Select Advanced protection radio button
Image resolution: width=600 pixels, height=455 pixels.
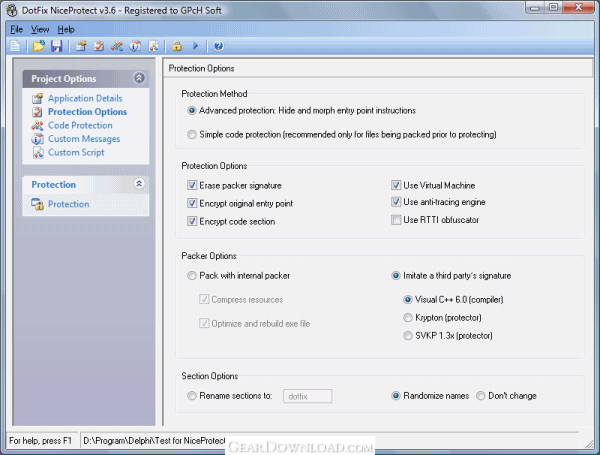(x=192, y=111)
